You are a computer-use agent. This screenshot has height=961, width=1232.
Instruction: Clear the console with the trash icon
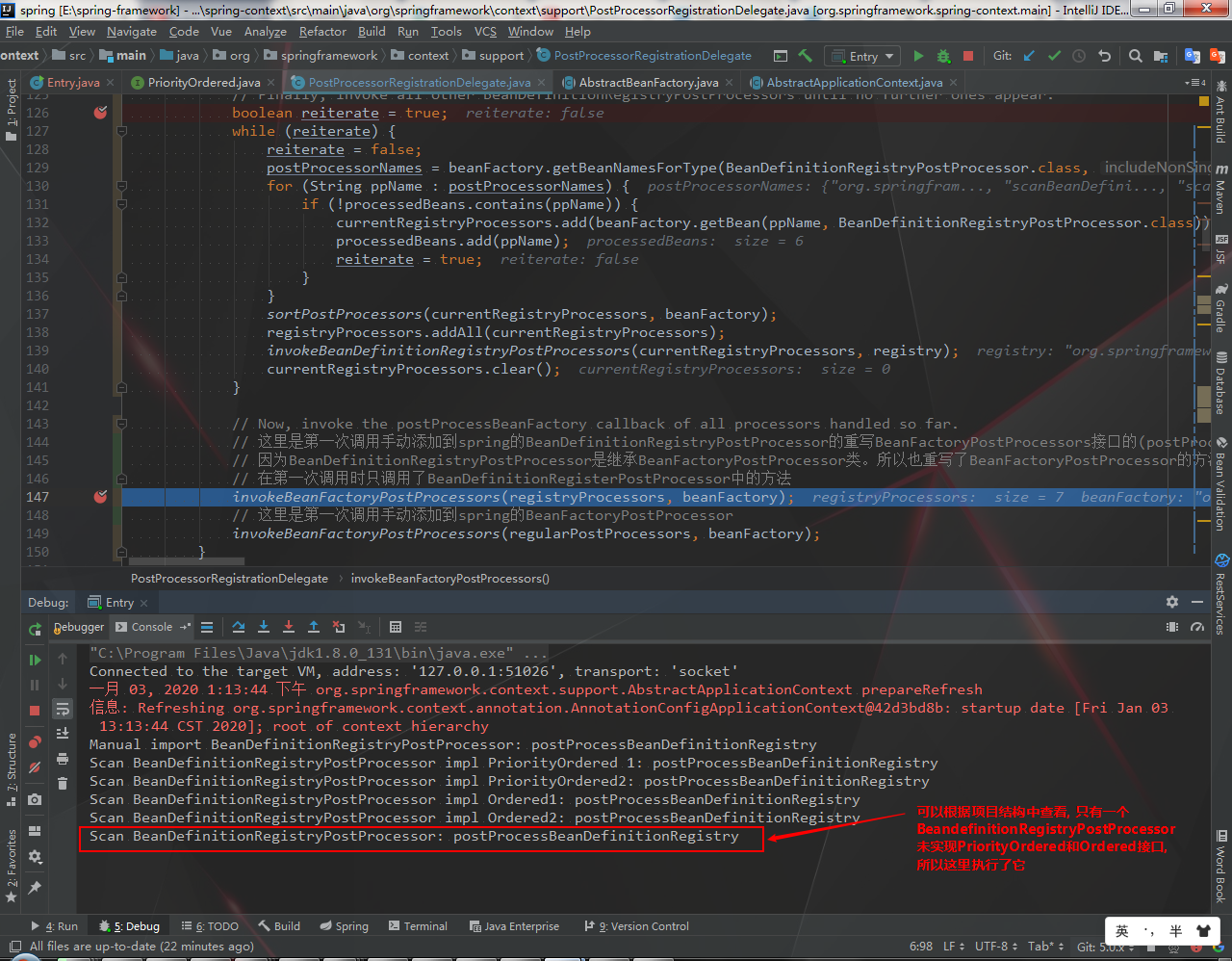(63, 783)
